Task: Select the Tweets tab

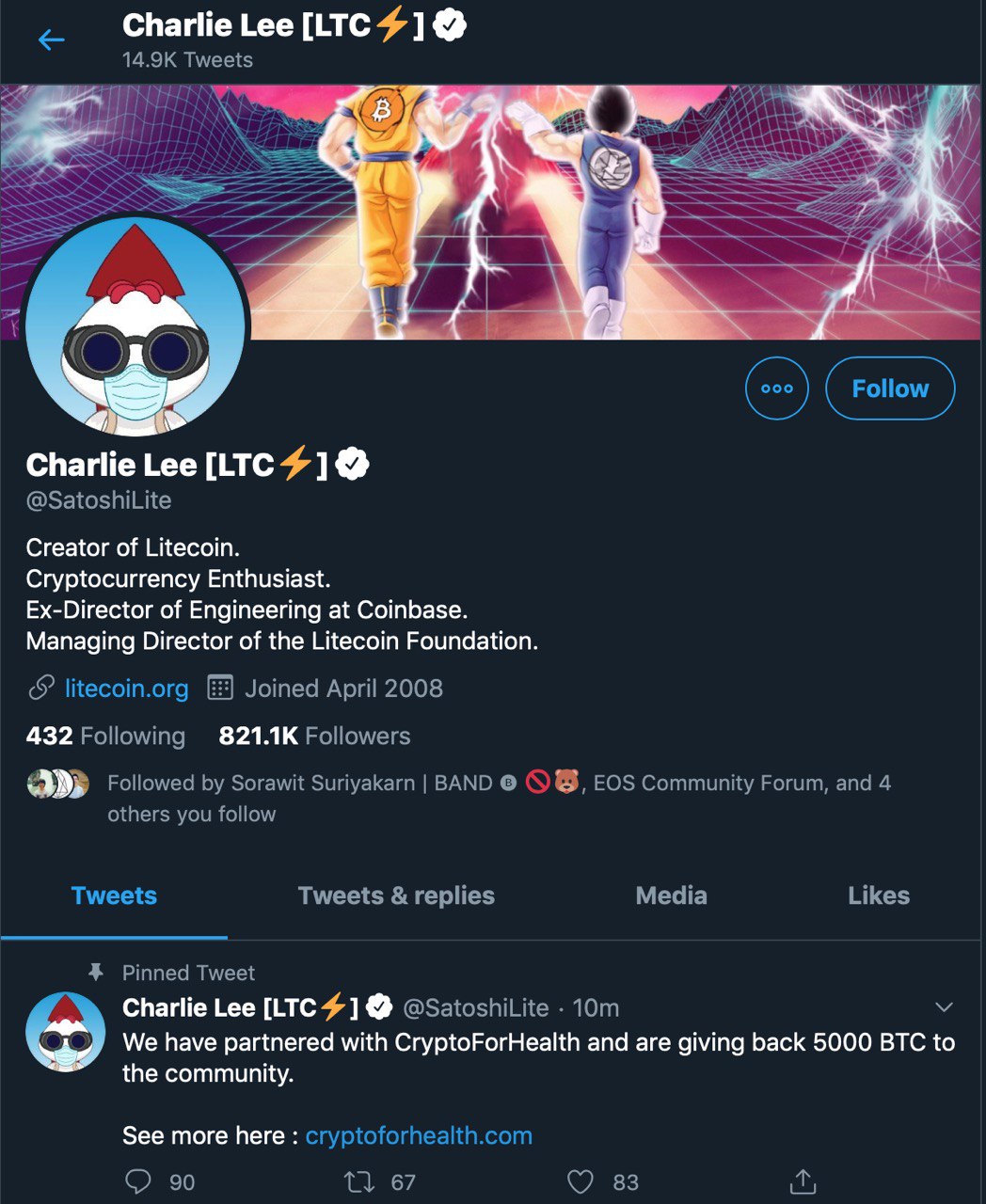Action: (x=114, y=895)
